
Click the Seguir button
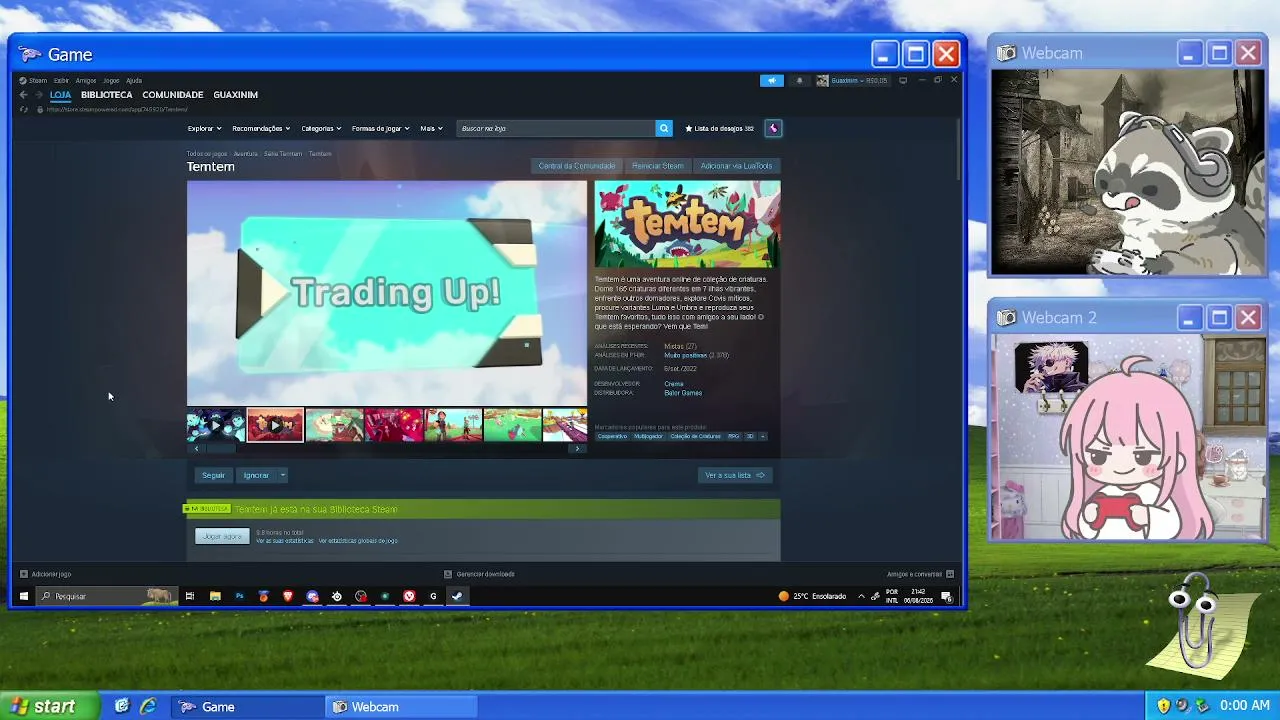[x=213, y=475]
